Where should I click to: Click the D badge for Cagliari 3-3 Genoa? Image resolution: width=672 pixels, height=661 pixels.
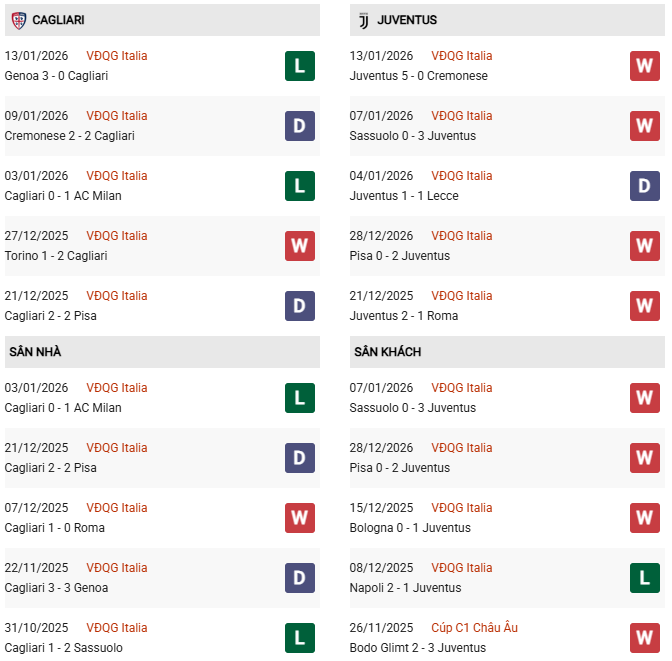(x=300, y=578)
